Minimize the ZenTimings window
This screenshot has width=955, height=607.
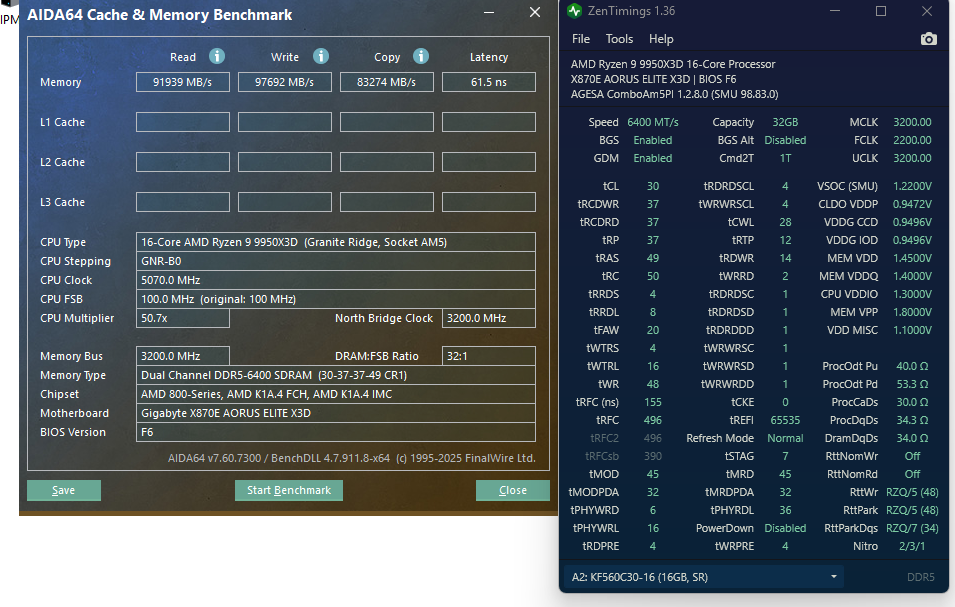click(835, 12)
